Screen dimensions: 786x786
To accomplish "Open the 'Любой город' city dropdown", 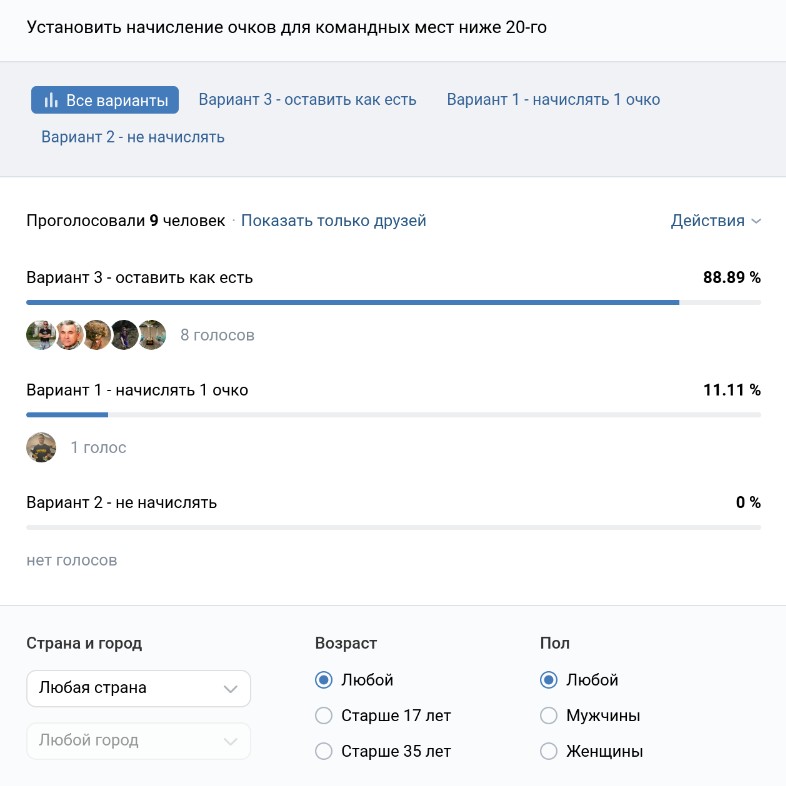I will (x=138, y=741).
